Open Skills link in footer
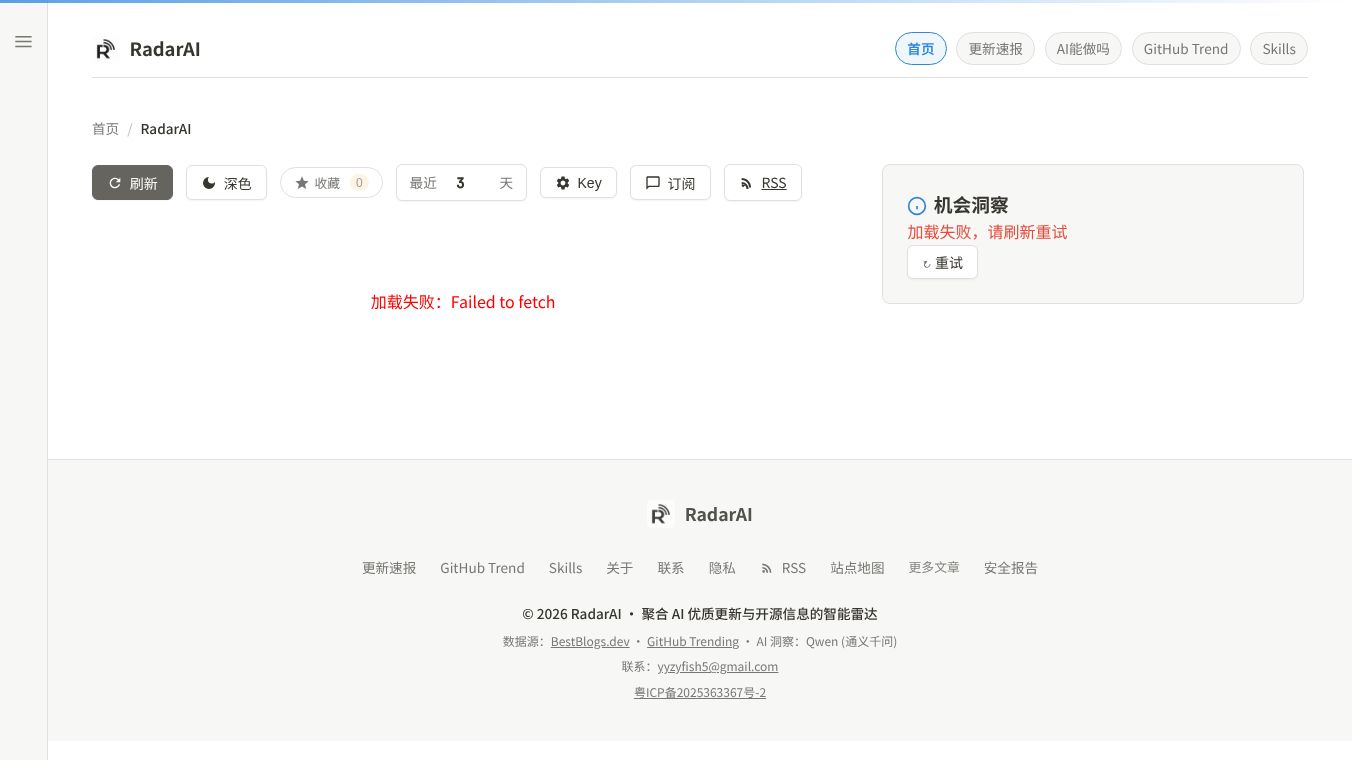Image resolution: width=1352 pixels, height=760 pixels. [565, 568]
